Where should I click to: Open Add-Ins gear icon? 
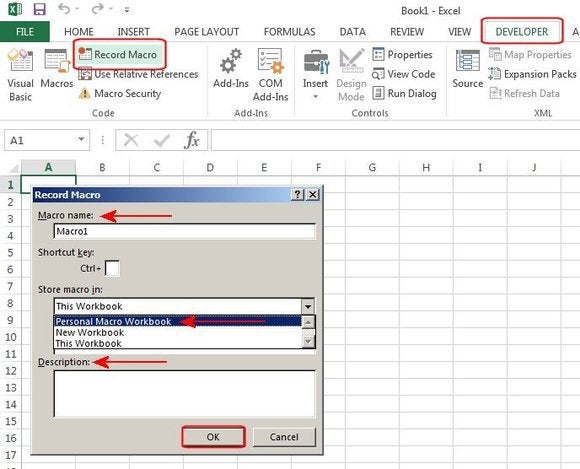tap(231, 68)
